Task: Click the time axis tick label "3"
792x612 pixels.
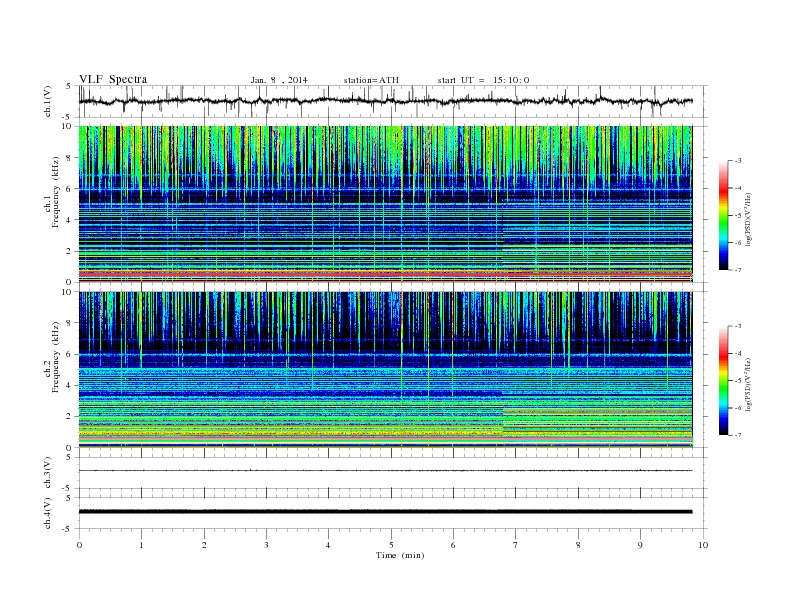Action: click(x=266, y=545)
